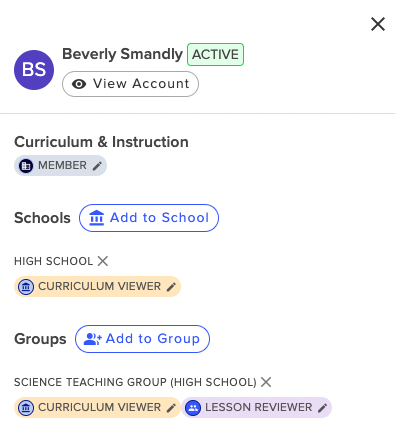Close the user details panel
Viewport: 395px width, 437px height.
[378, 24]
